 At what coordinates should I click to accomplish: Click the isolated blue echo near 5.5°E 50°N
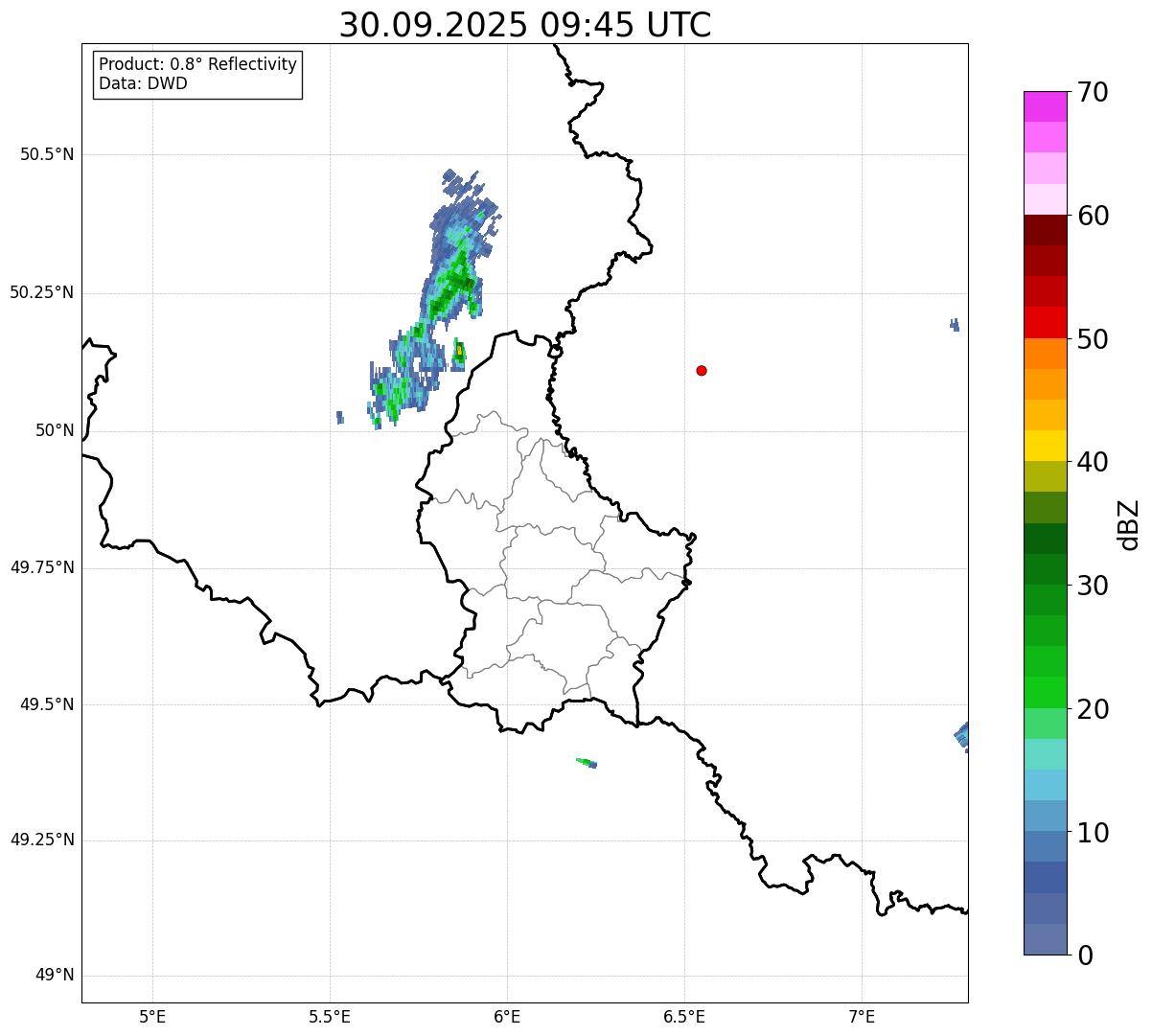[340, 417]
